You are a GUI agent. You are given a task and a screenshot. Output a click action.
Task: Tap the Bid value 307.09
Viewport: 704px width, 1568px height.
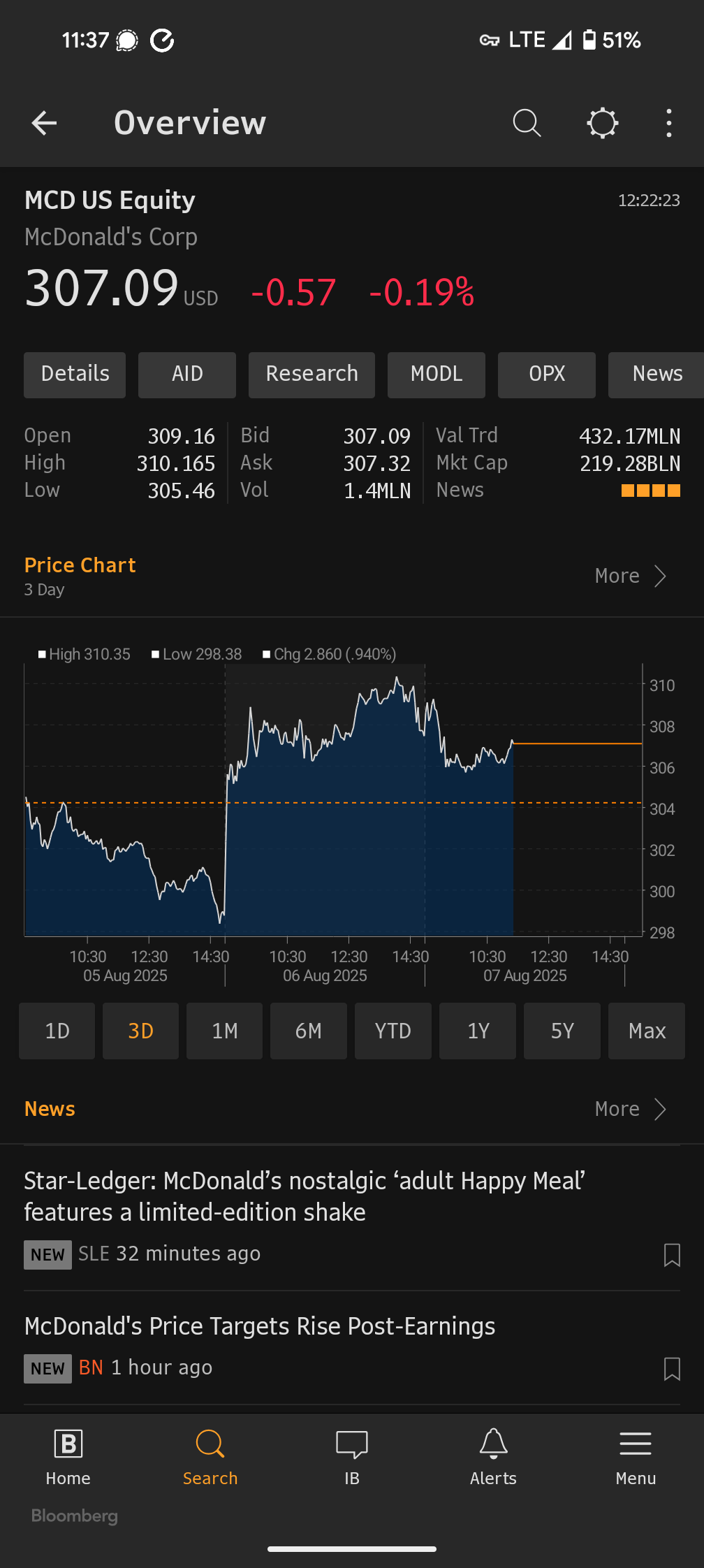coord(377,436)
